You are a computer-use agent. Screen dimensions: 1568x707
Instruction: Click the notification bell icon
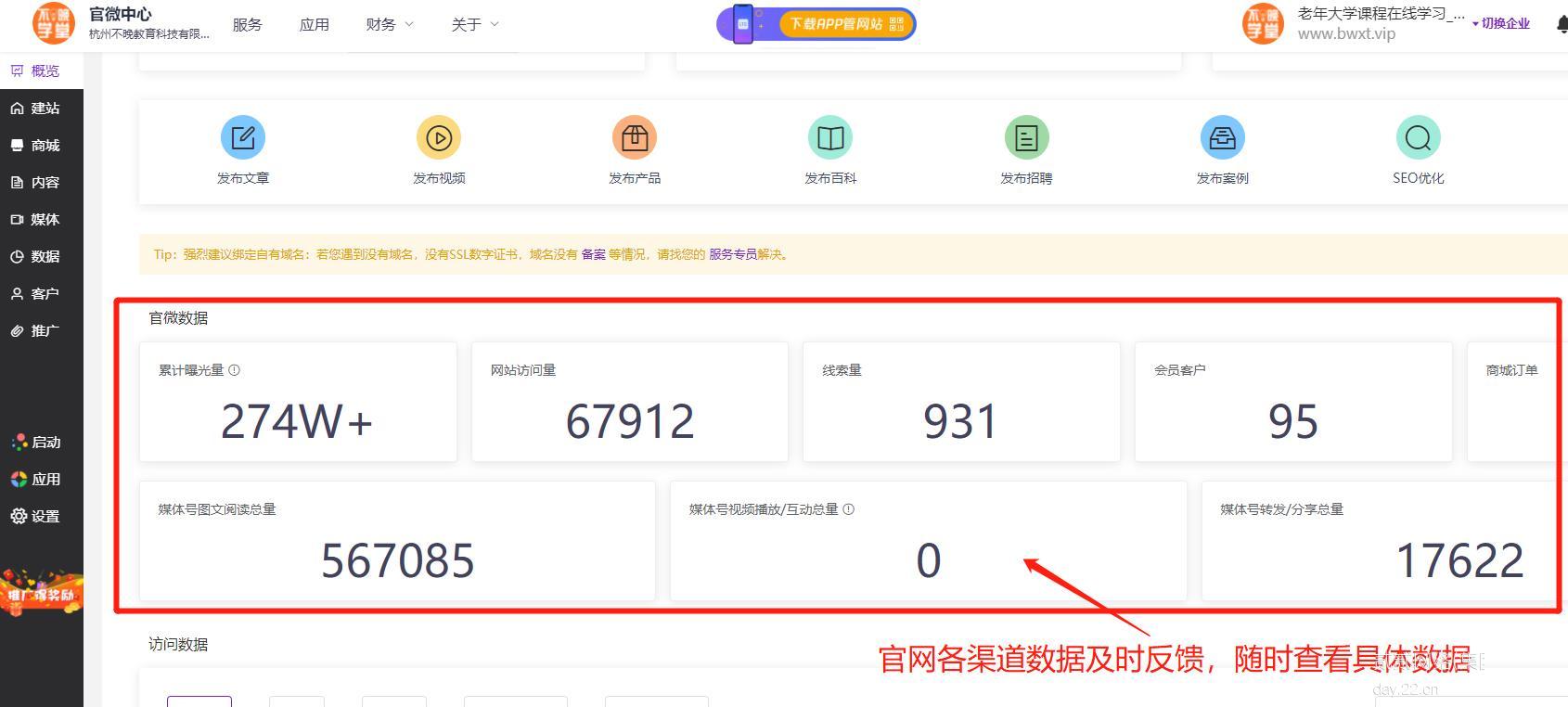tap(1561, 24)
